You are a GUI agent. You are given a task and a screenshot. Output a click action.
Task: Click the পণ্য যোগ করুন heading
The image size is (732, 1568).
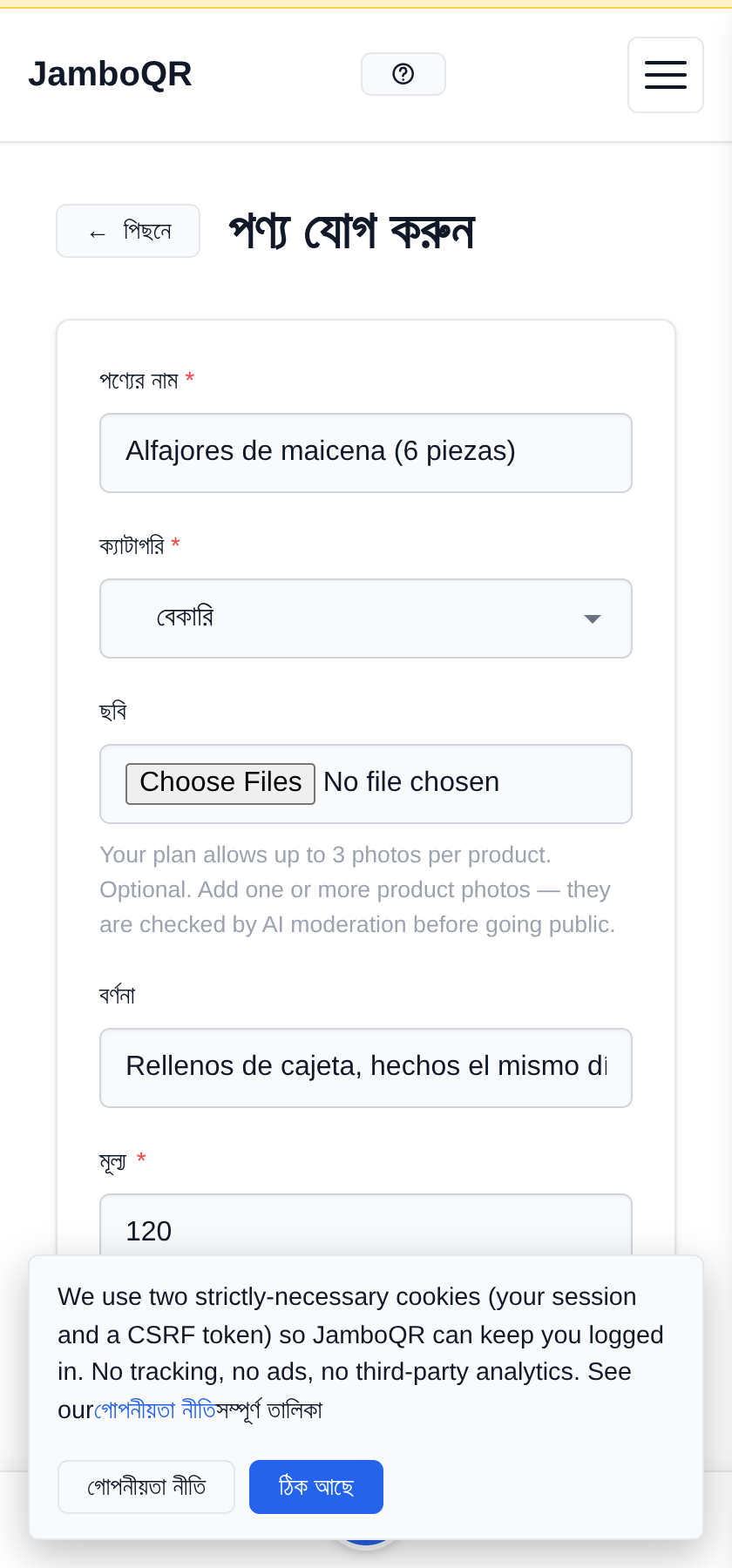[x=352, y=232]
